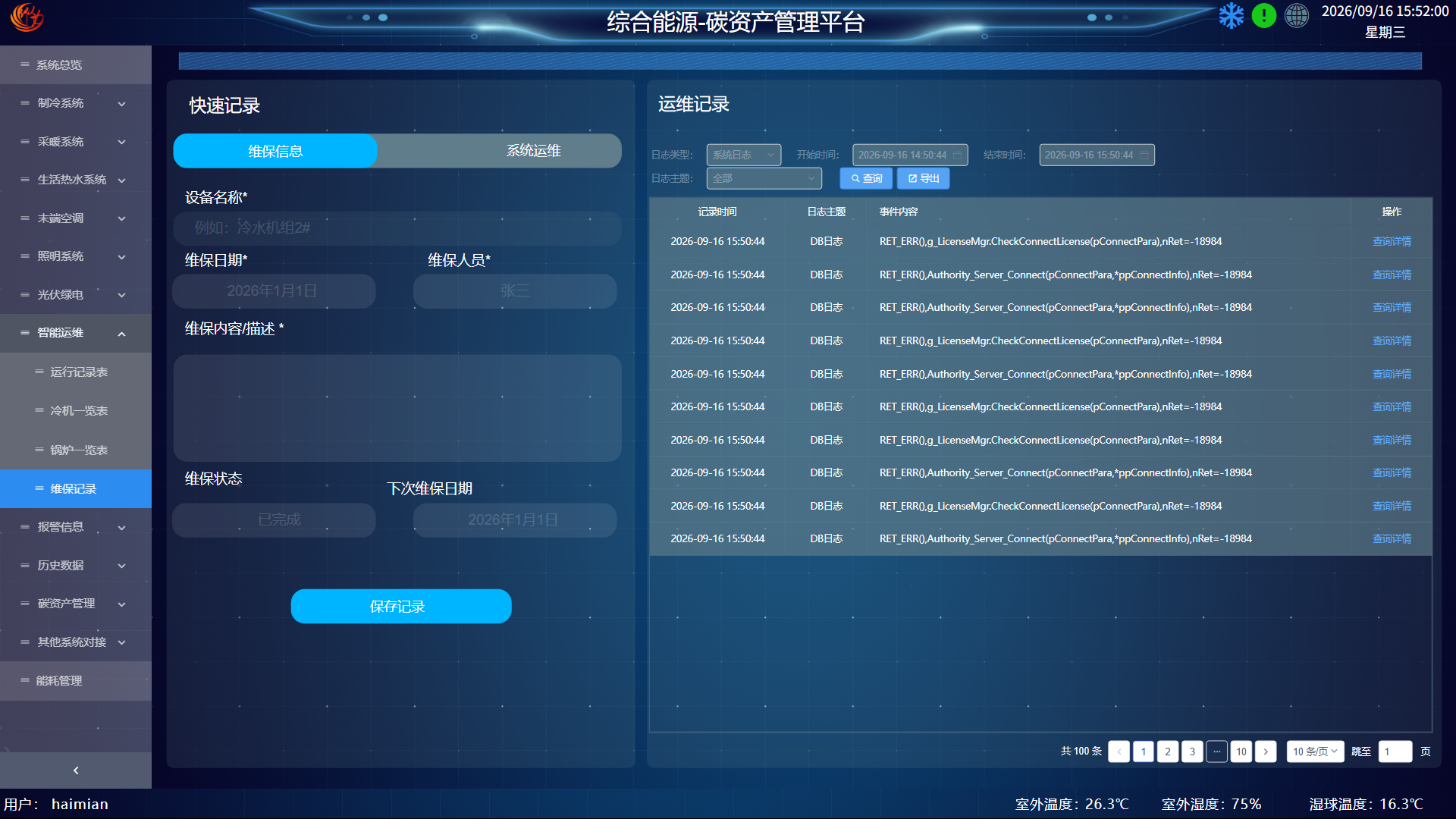
Task: Open 查询详情 link in first log row
Action: (1392, 241)
